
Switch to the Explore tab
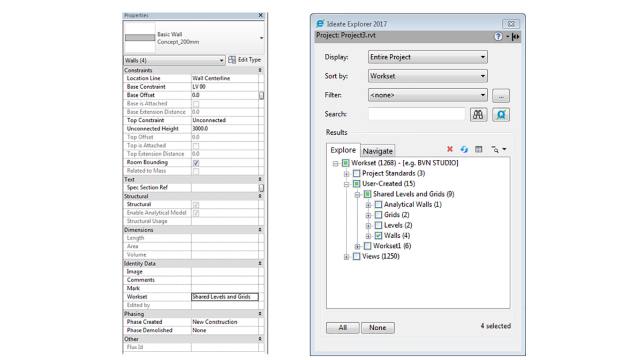[343, 150]
